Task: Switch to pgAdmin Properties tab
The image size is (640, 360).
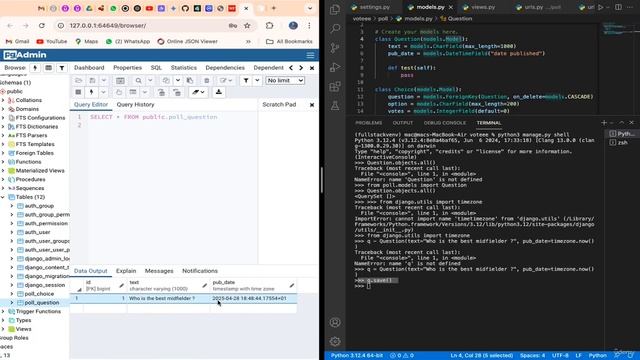Action: [x=127, y=68]
